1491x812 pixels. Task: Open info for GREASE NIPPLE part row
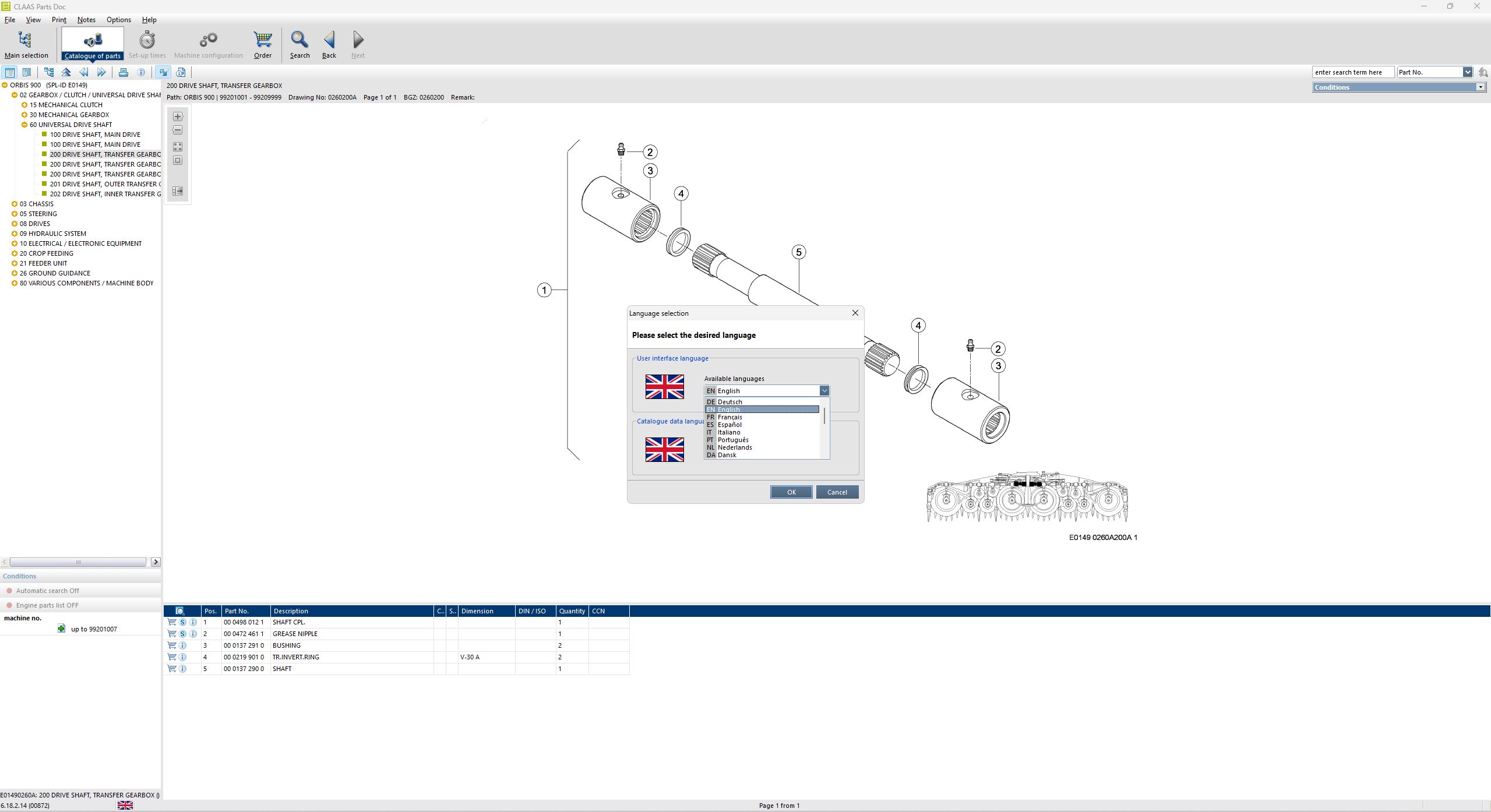coord(193,633)
